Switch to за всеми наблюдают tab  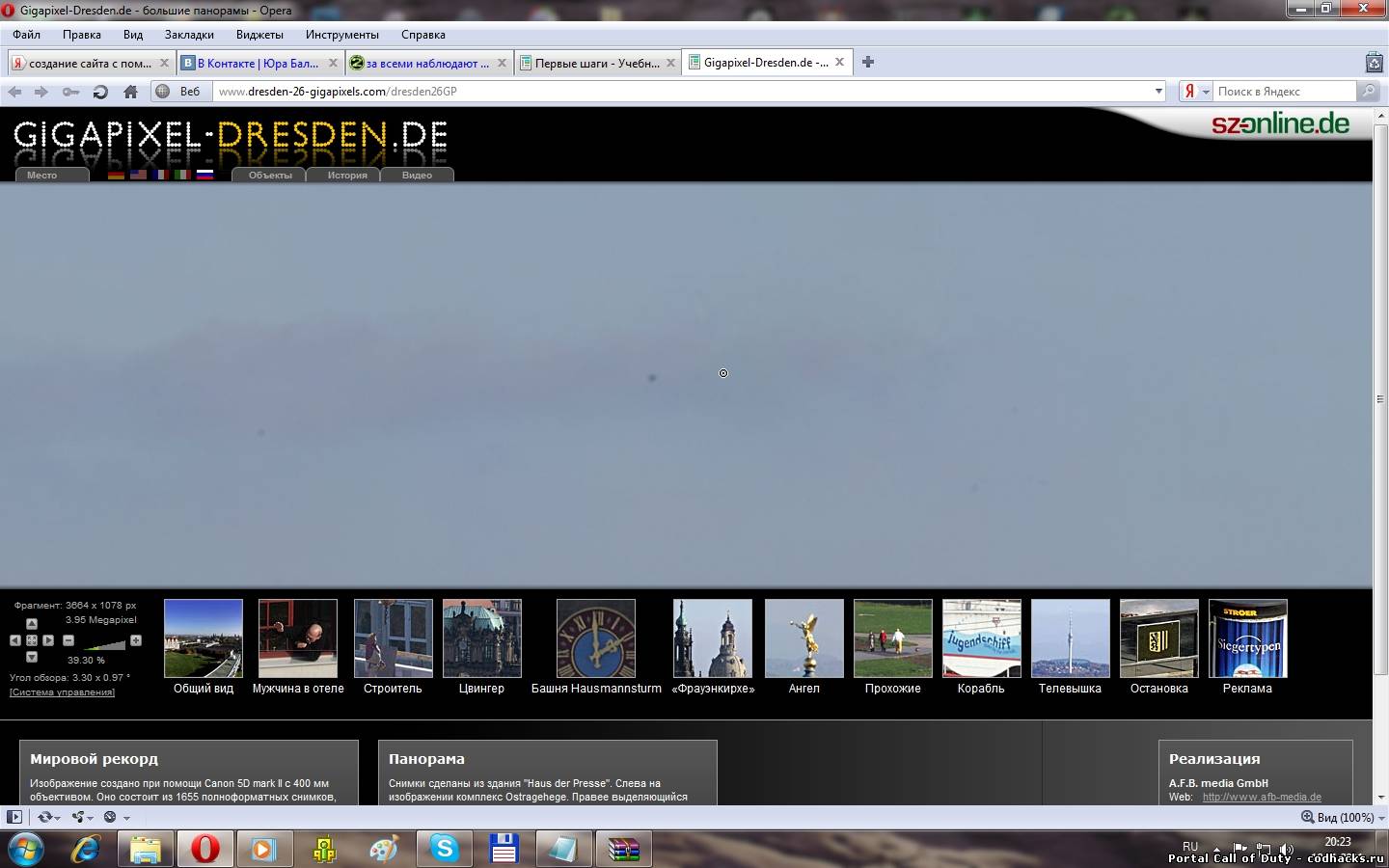[427, 63]
